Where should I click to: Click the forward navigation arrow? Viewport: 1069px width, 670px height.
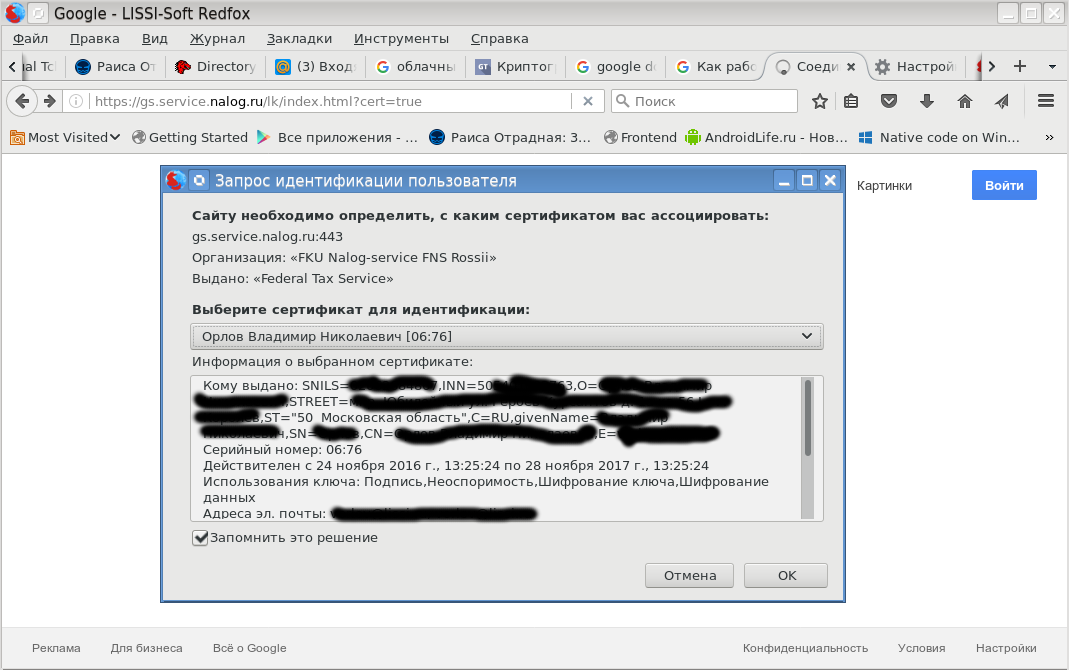click(x=49, y=101)
